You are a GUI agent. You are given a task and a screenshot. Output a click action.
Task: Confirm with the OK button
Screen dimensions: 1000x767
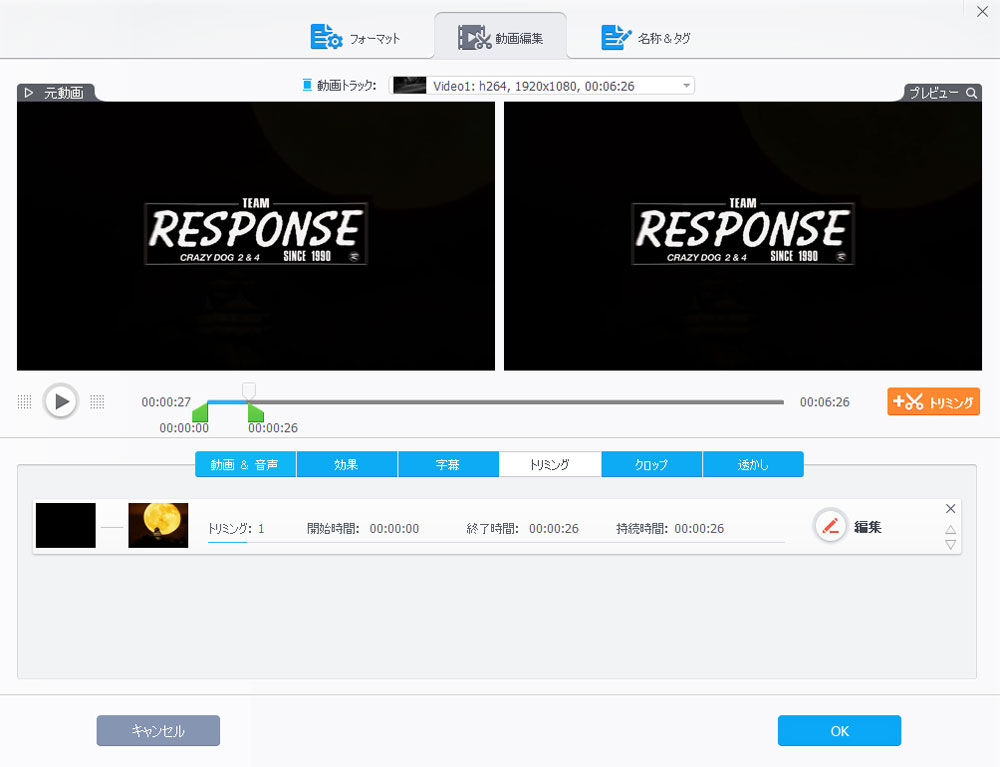[839, 731]
